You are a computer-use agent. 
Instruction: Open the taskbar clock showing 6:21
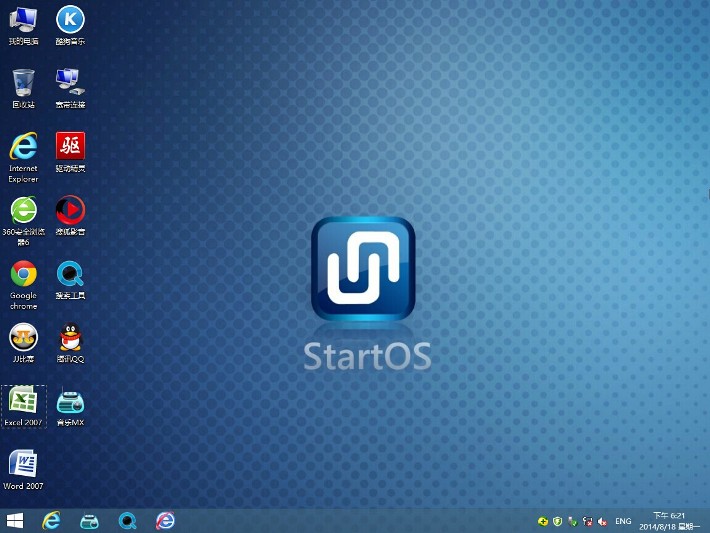[669, 515]
